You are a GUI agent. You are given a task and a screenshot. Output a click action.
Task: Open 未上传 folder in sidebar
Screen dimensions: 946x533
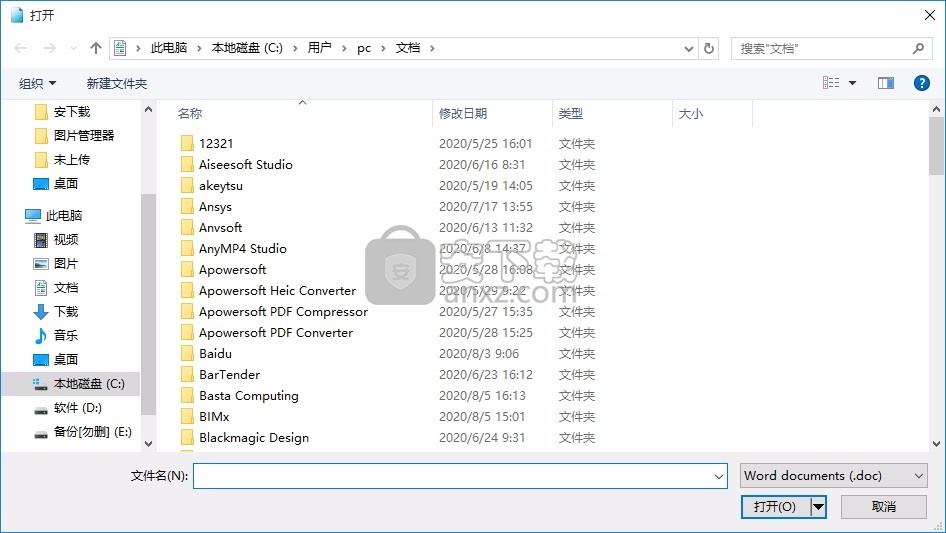point(71,160)
